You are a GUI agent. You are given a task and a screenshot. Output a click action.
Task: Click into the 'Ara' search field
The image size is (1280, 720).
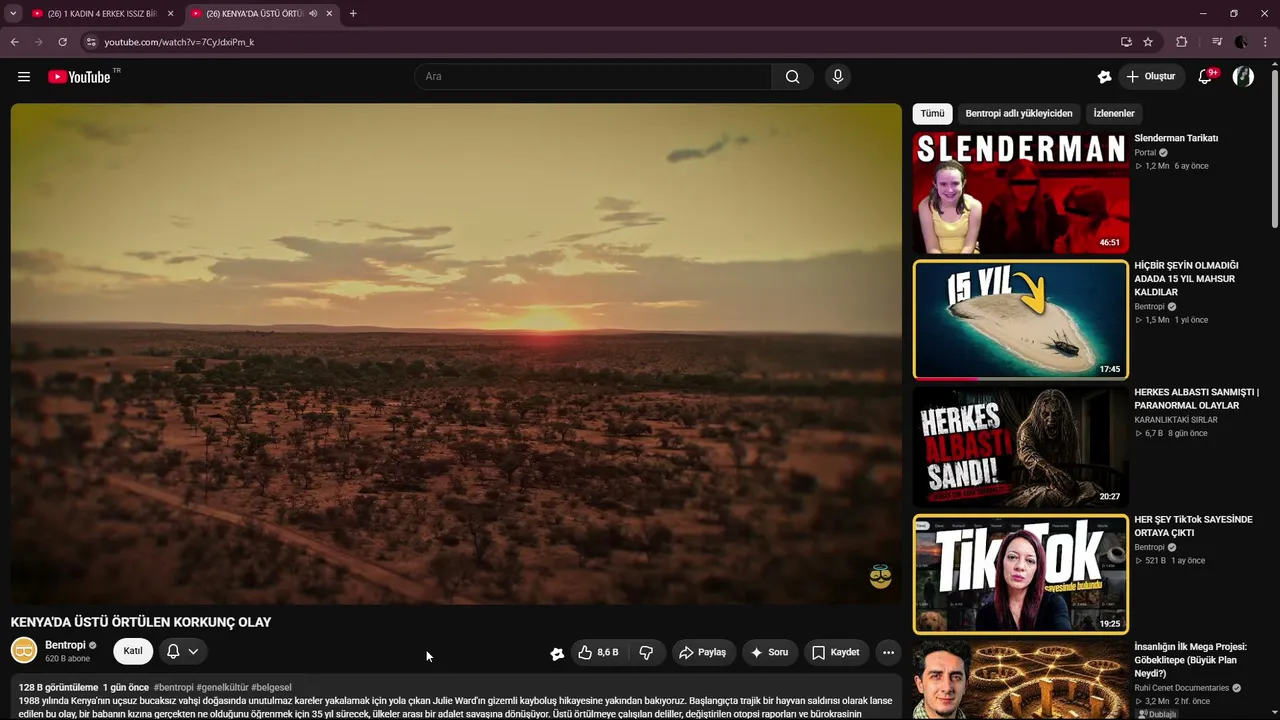point(593,77)
